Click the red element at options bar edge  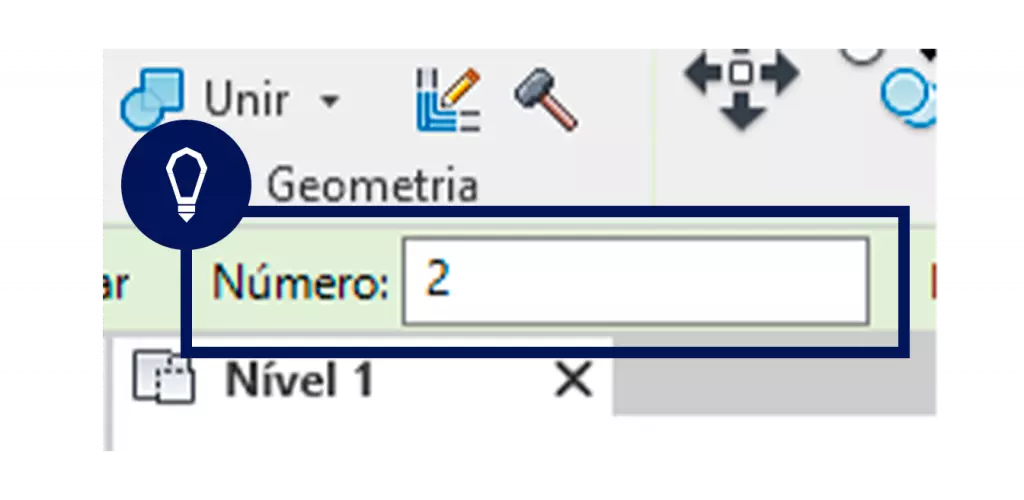tap(933, 282)
